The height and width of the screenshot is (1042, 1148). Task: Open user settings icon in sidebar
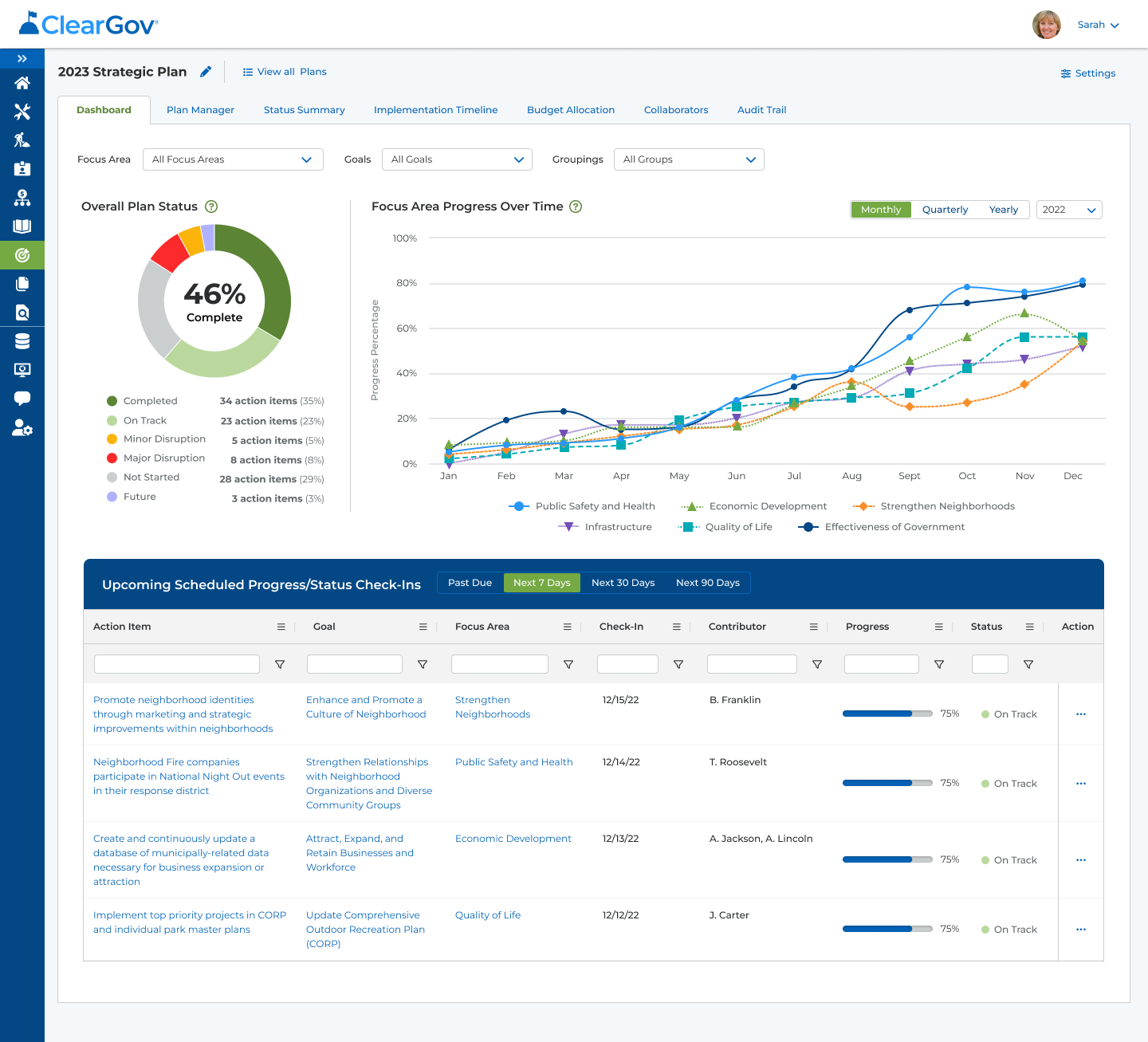point(22,428)
